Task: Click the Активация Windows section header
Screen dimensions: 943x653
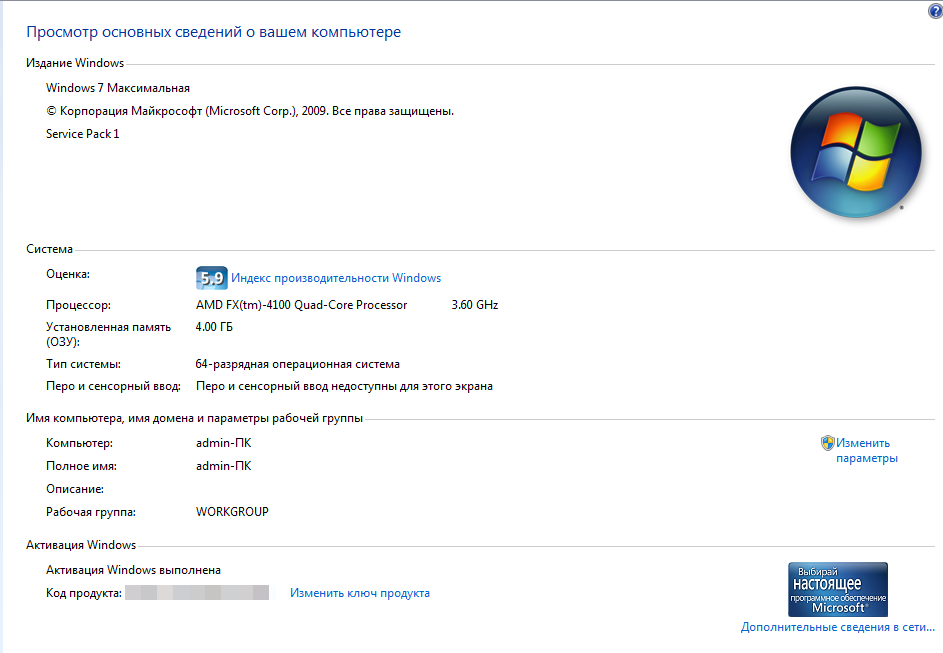Action: [x=81, y=545]
